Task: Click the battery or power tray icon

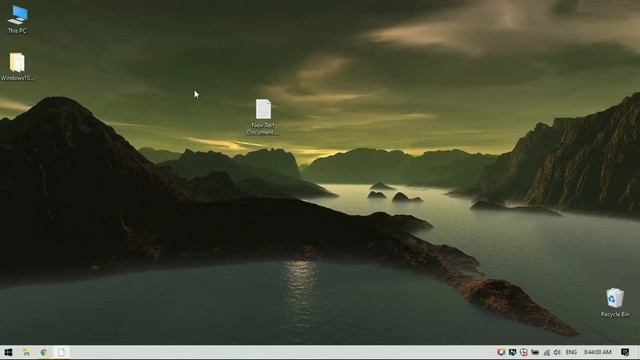Action: [x=535, y=352]
